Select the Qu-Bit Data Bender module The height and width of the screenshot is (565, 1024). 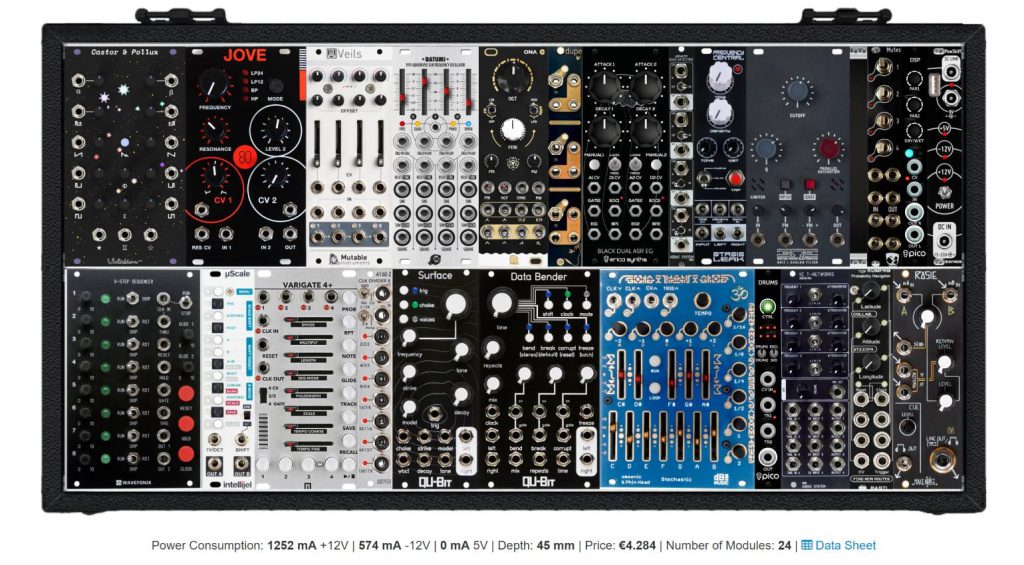(x=539, y=378)
